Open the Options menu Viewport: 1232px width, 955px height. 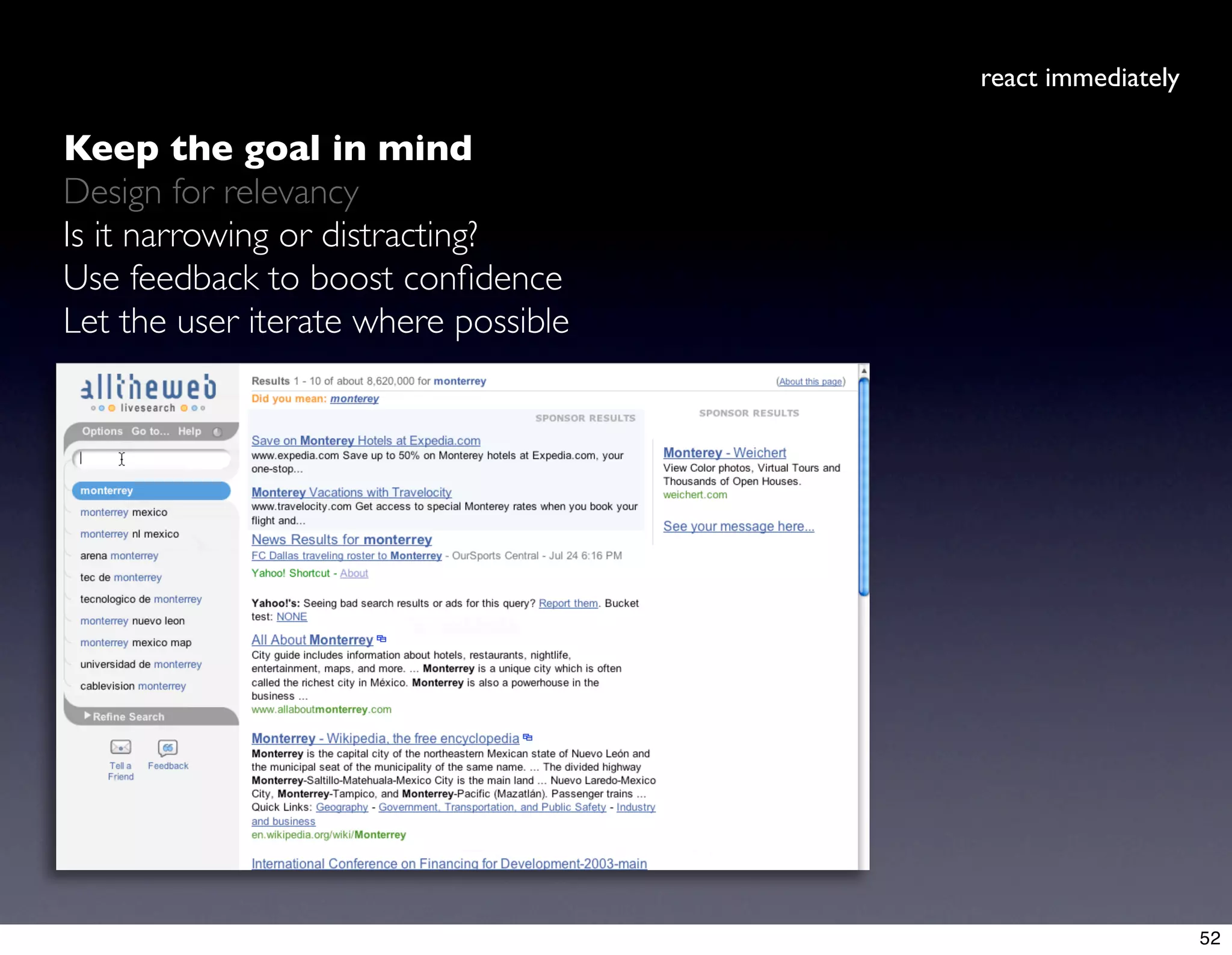pyautogui.click(x=102, y=431)
